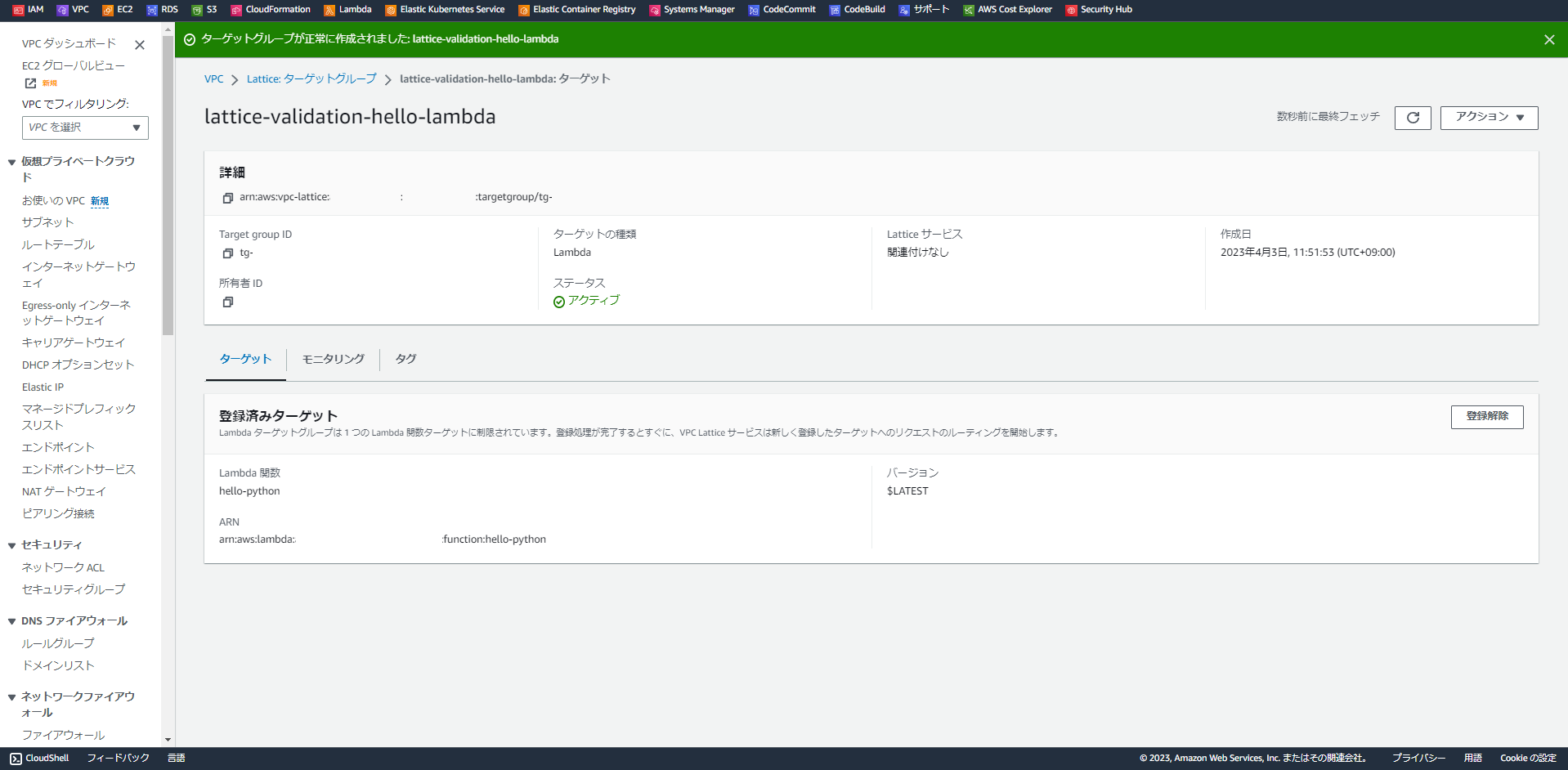Open VPC ダッシュボード in sidebar
The image size is (1568, 770).
point(69,44)
